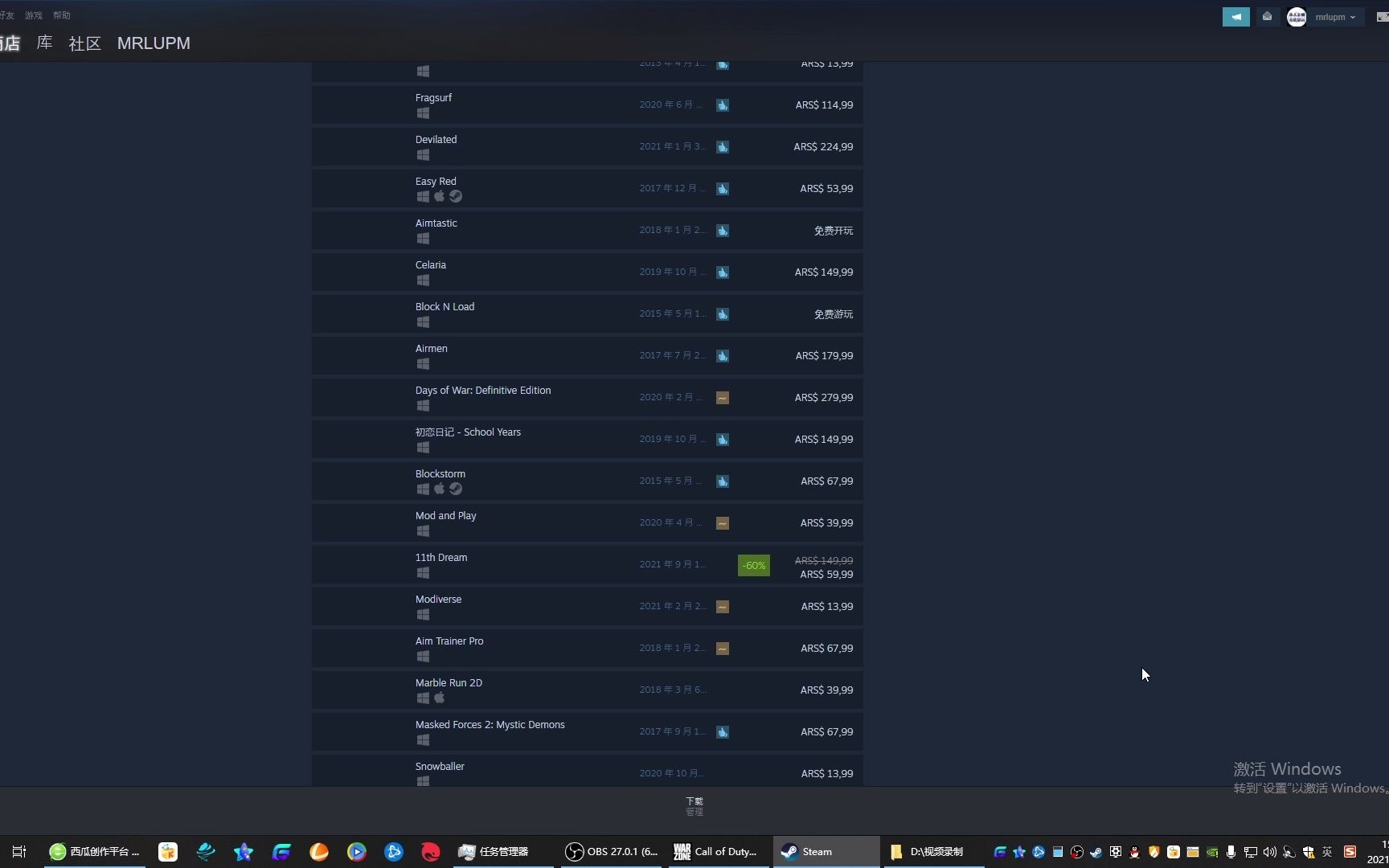This screenshot has height=868, width=1389.
Task: Click the ARS$ 224,99 price for Devilated
Action: (x=823, y=147)
